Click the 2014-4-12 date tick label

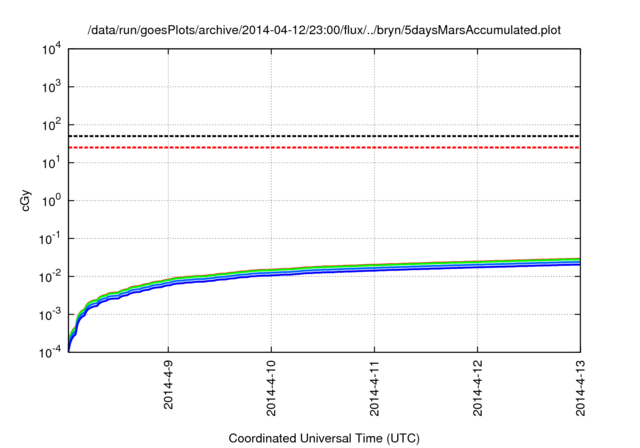(478, 388)
